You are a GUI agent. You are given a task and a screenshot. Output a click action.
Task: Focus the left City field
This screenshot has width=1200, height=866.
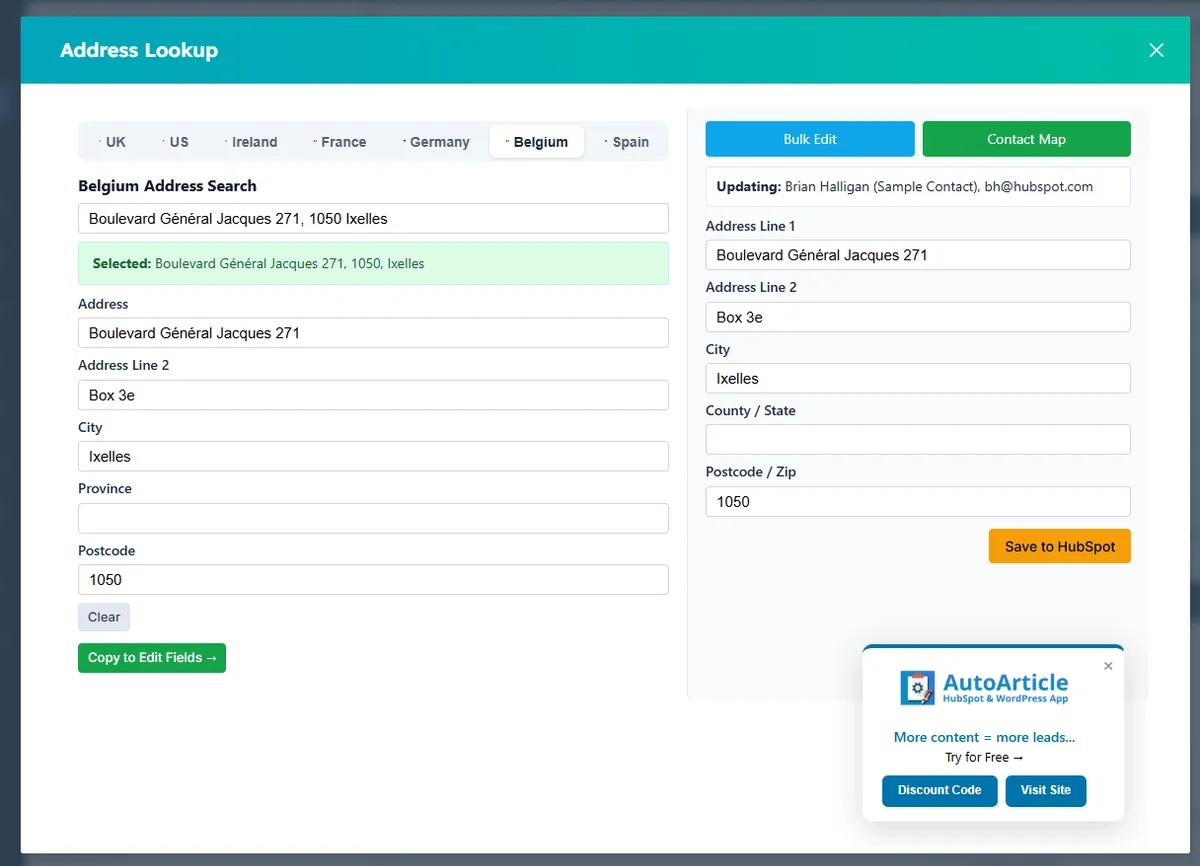point(373,456)
